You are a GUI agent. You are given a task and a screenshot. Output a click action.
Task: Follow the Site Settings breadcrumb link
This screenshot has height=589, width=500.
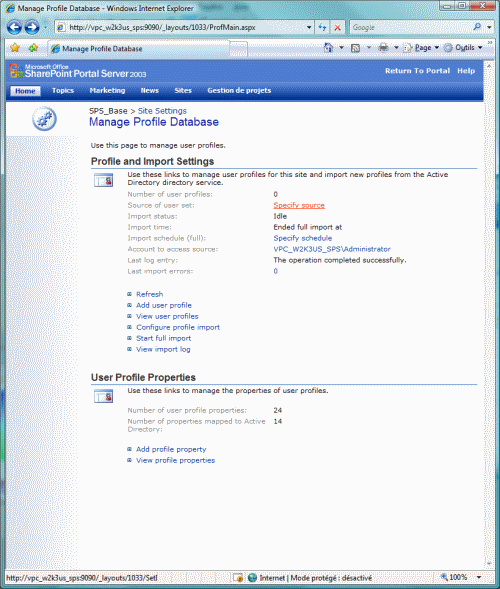(162, 111)
